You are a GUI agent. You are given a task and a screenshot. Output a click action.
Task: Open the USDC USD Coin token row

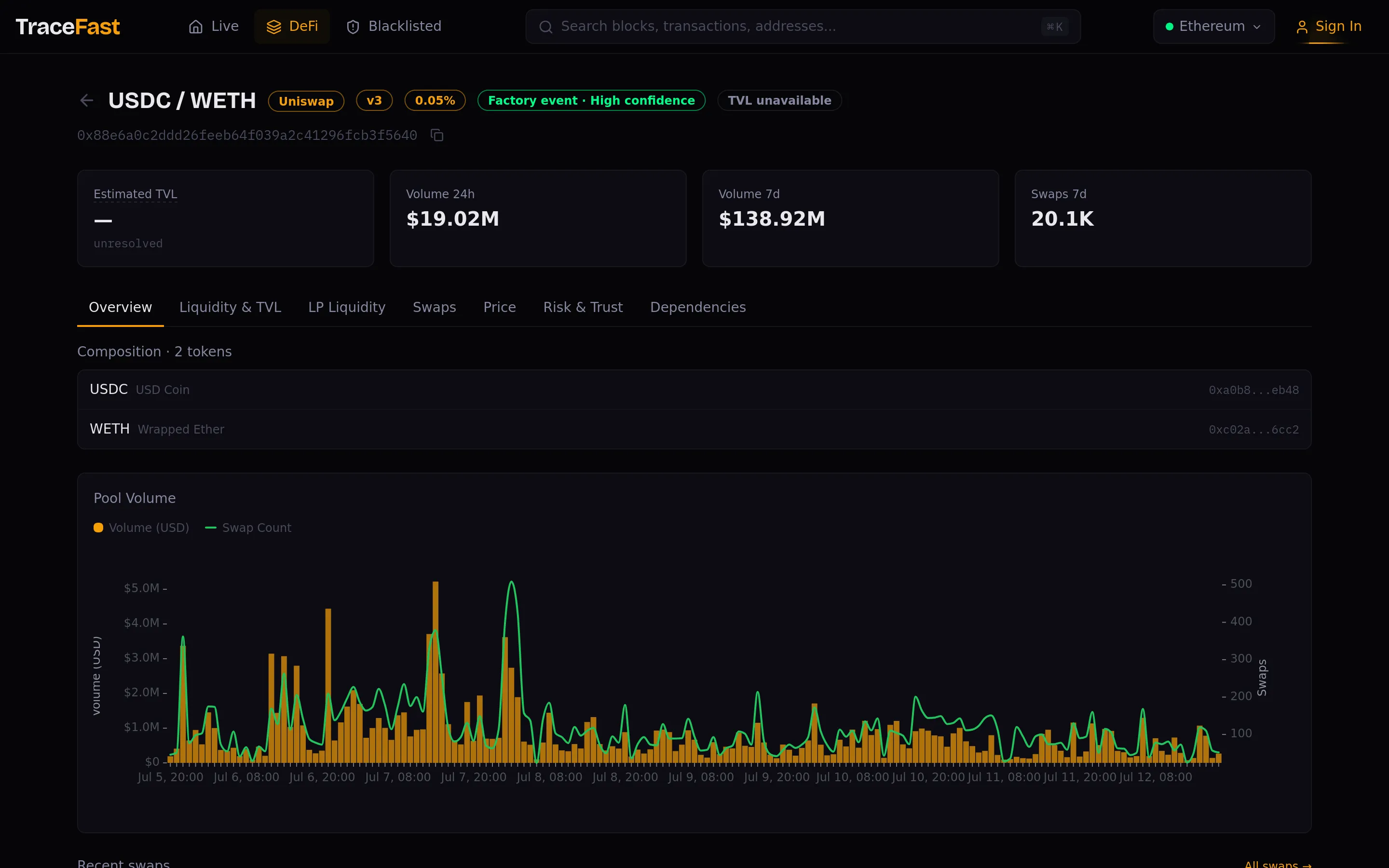click(694, 390)
